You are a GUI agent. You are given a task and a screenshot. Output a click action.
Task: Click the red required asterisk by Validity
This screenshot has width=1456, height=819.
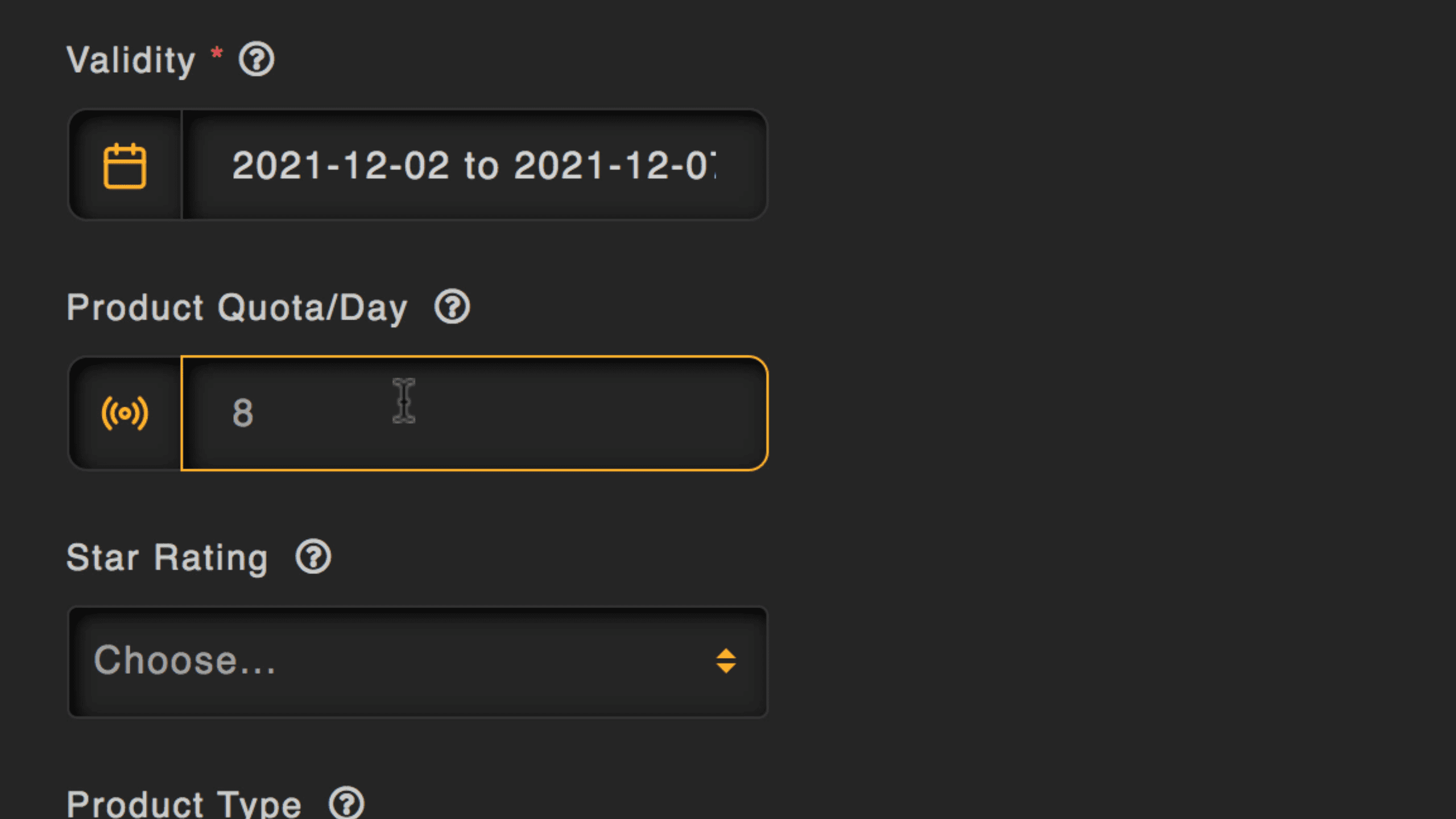point(217,54)
